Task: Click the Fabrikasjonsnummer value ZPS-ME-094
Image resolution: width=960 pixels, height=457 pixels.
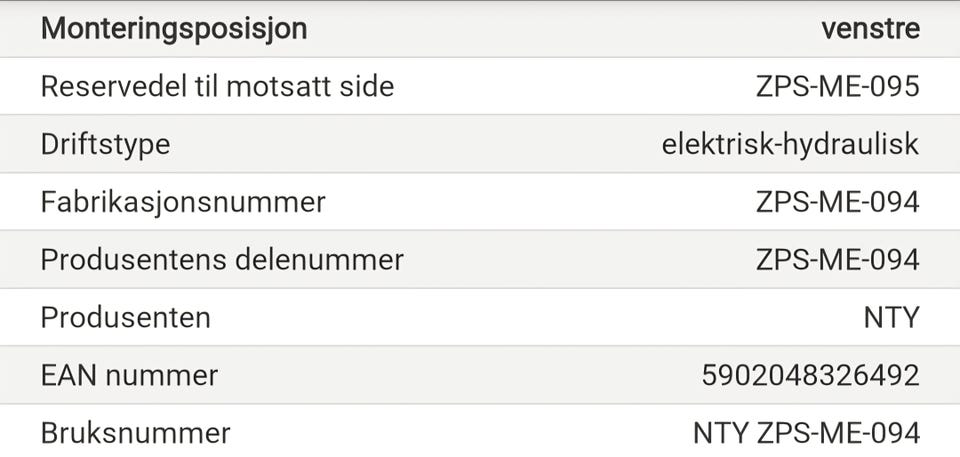Action: 837,202
